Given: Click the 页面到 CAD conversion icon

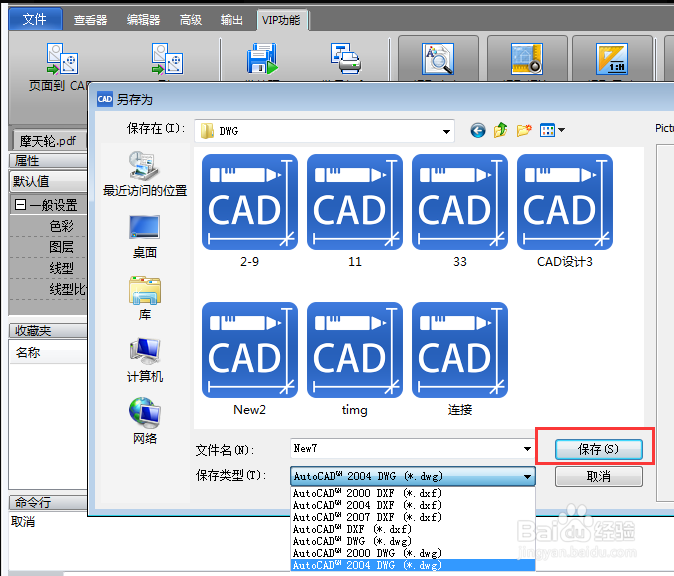Looking at the screenshot, I should point(61,59).
